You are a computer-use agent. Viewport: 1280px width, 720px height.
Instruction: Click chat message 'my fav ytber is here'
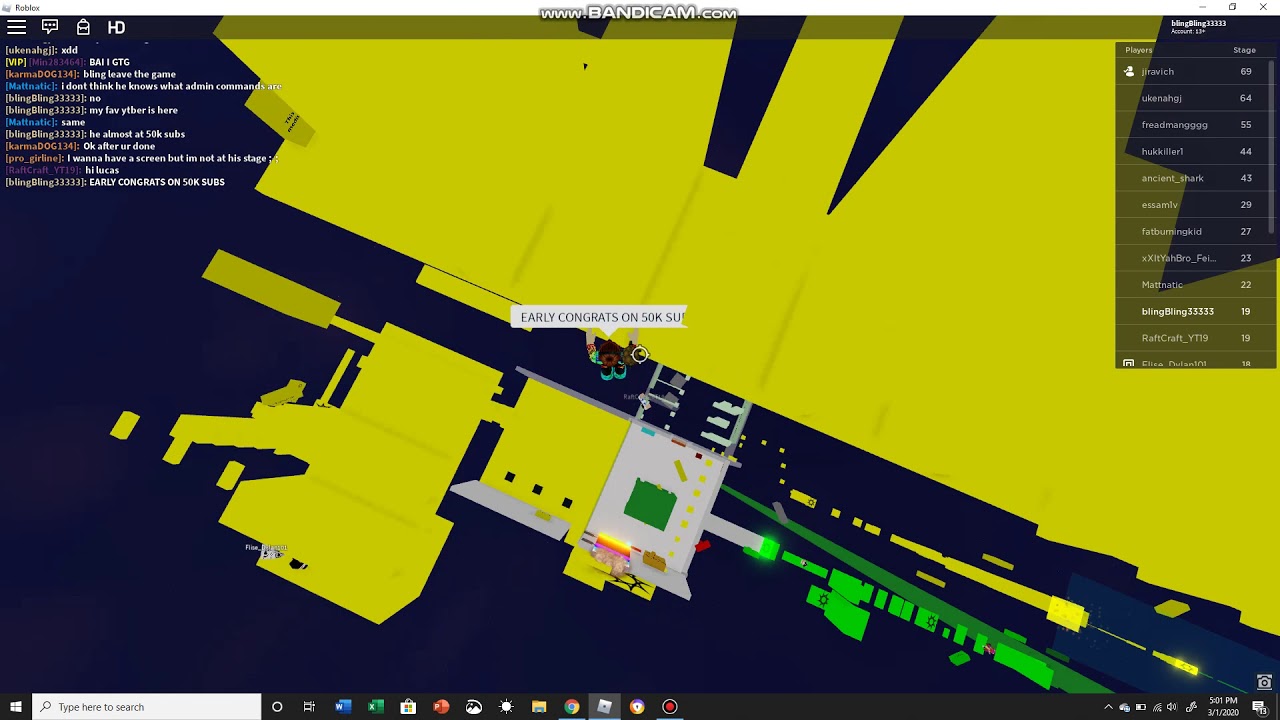tap(133, 110)
